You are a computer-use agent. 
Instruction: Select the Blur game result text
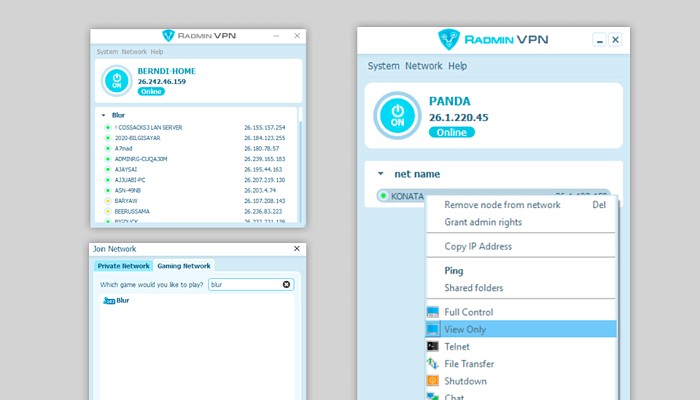click(x=123, y=300)
